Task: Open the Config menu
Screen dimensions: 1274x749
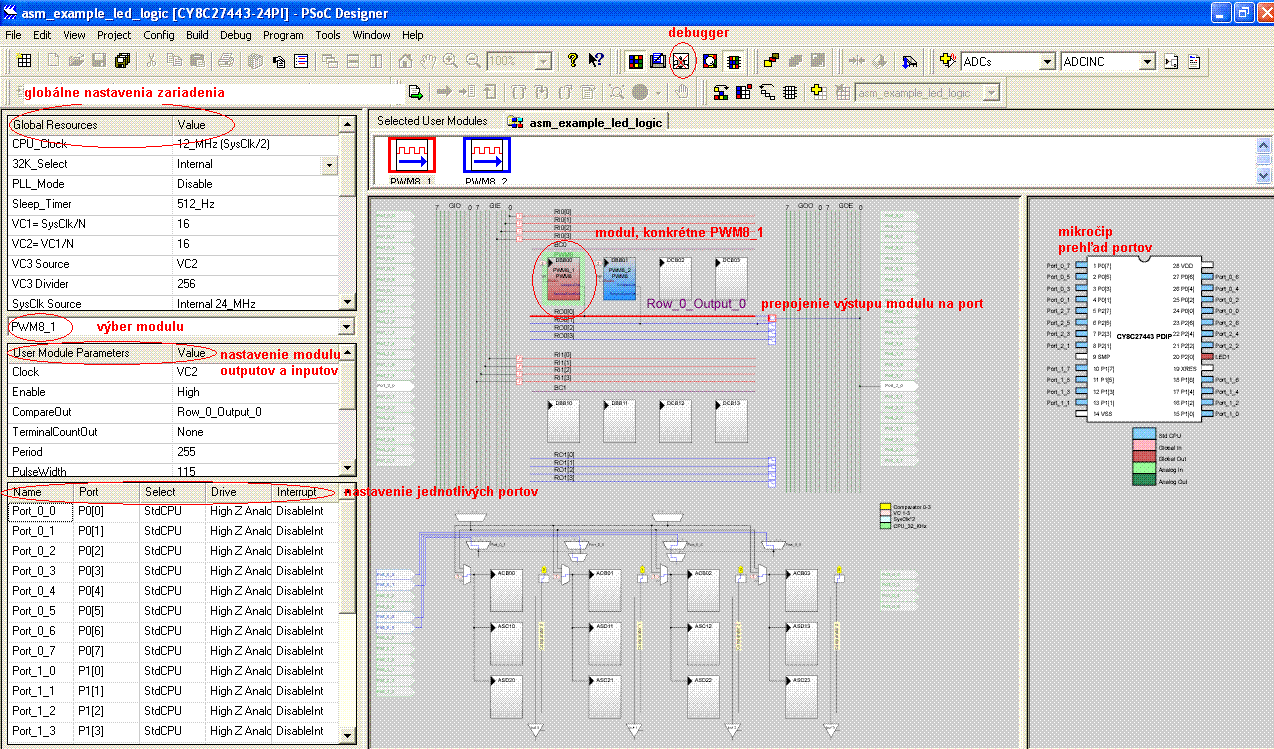Action: (x=159, y=35)
